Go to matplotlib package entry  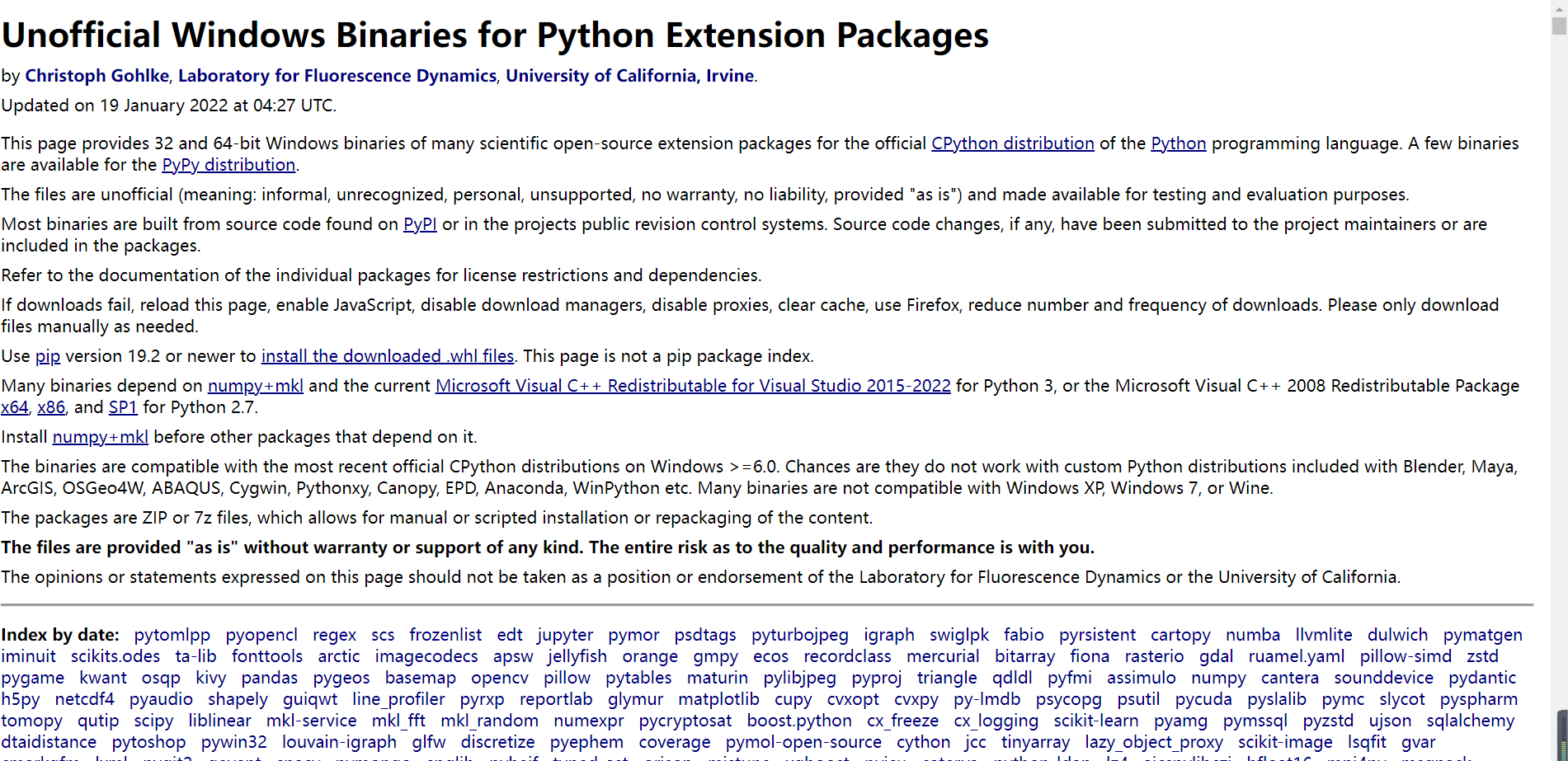point(719,699)
